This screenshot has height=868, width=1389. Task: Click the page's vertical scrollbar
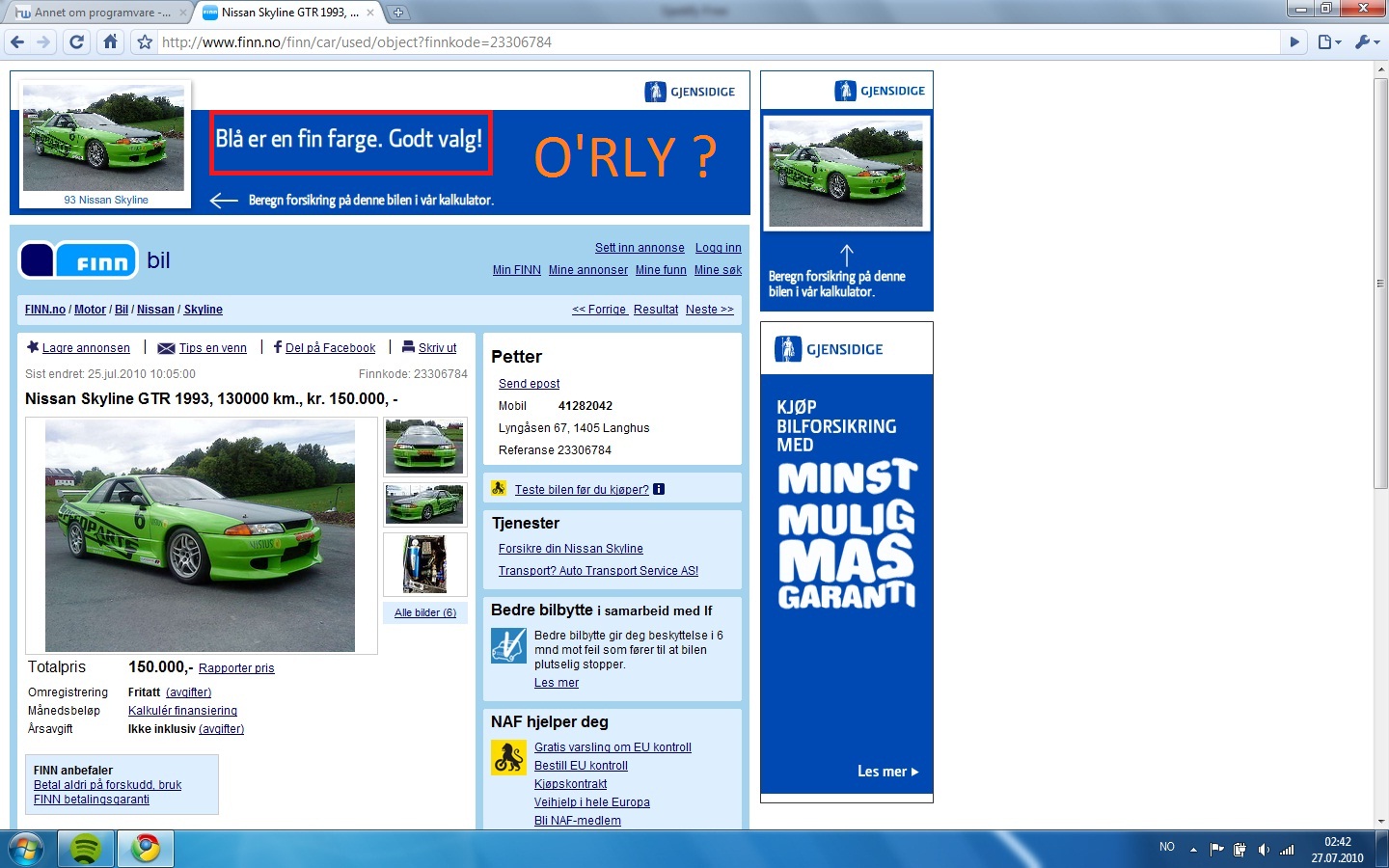1380,284
